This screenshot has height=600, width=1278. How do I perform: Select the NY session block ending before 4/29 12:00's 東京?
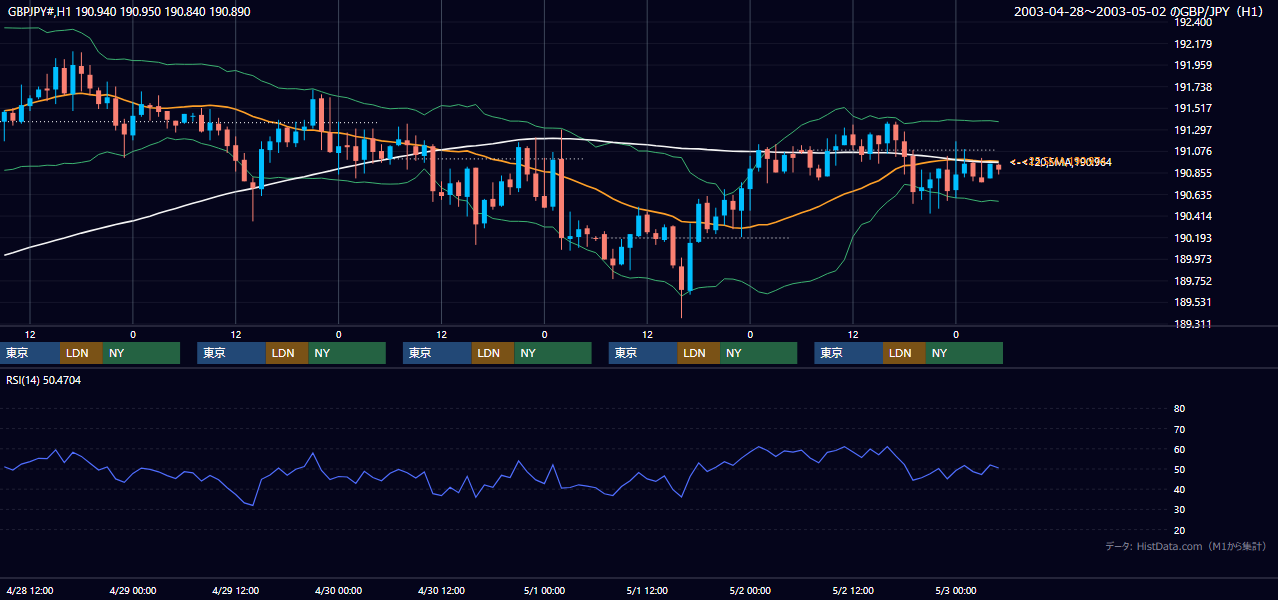(141, 353)
